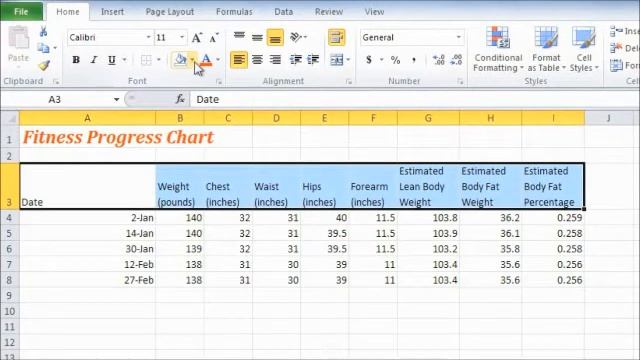Viewport: 640px width, 360px height.
Task: Click the Orientation text-angle icon
Action: pyautogui.click(x=296, y=37)
